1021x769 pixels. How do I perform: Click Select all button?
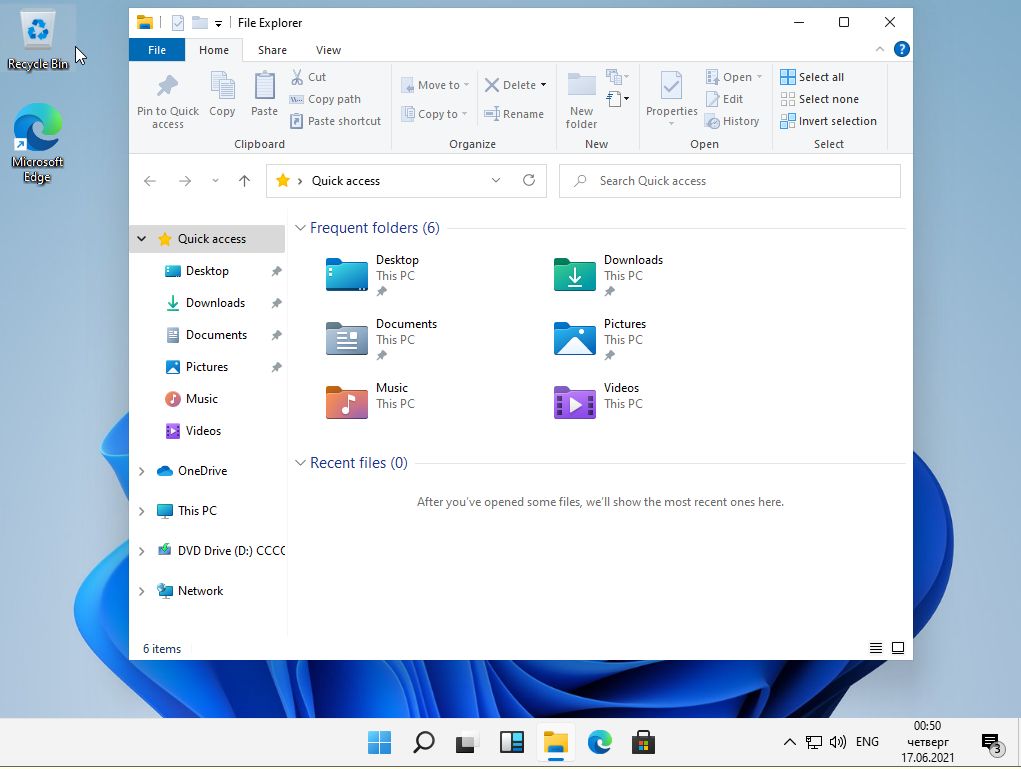812,77
